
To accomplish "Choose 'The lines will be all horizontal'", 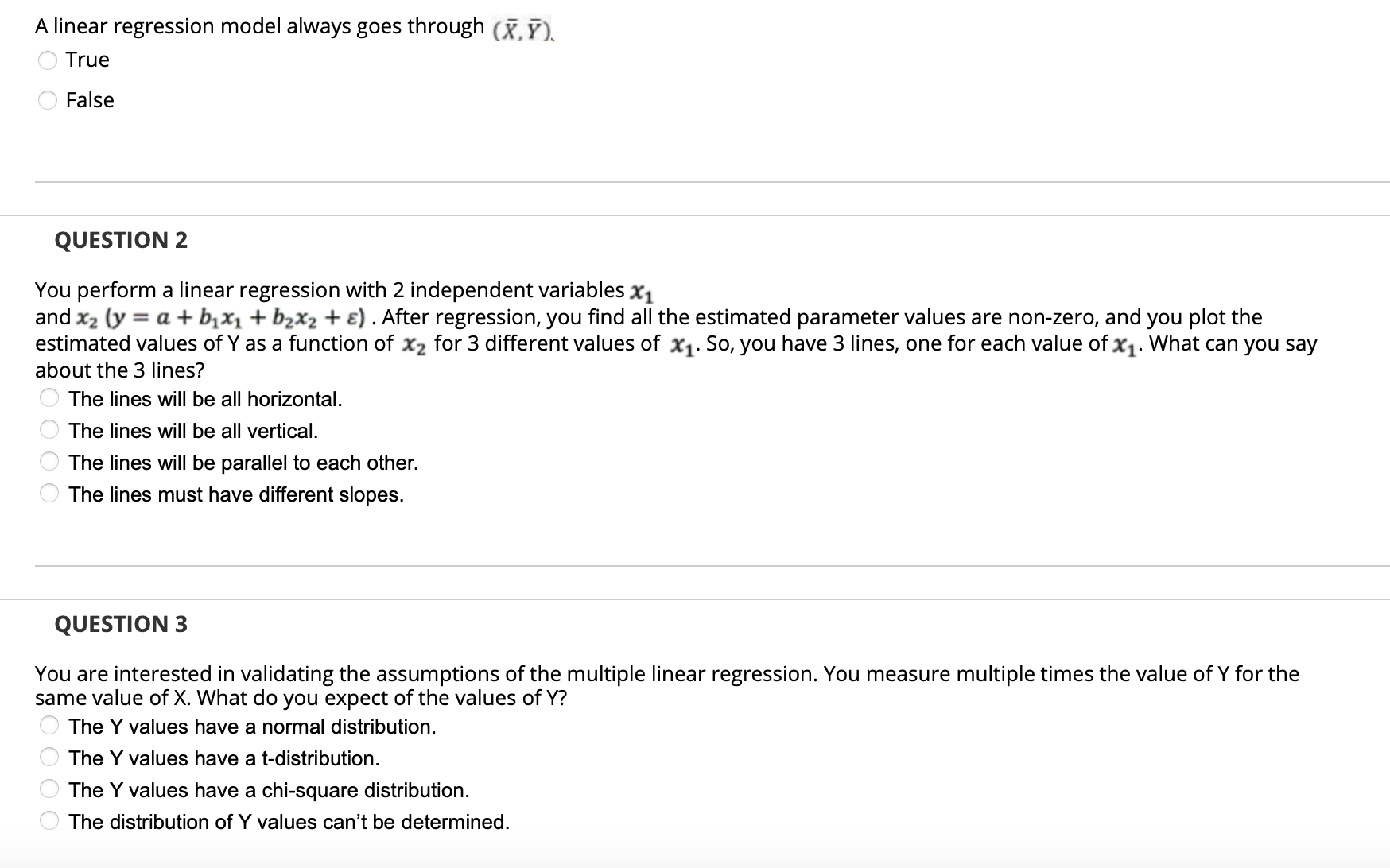I will (x=49, y=399).
